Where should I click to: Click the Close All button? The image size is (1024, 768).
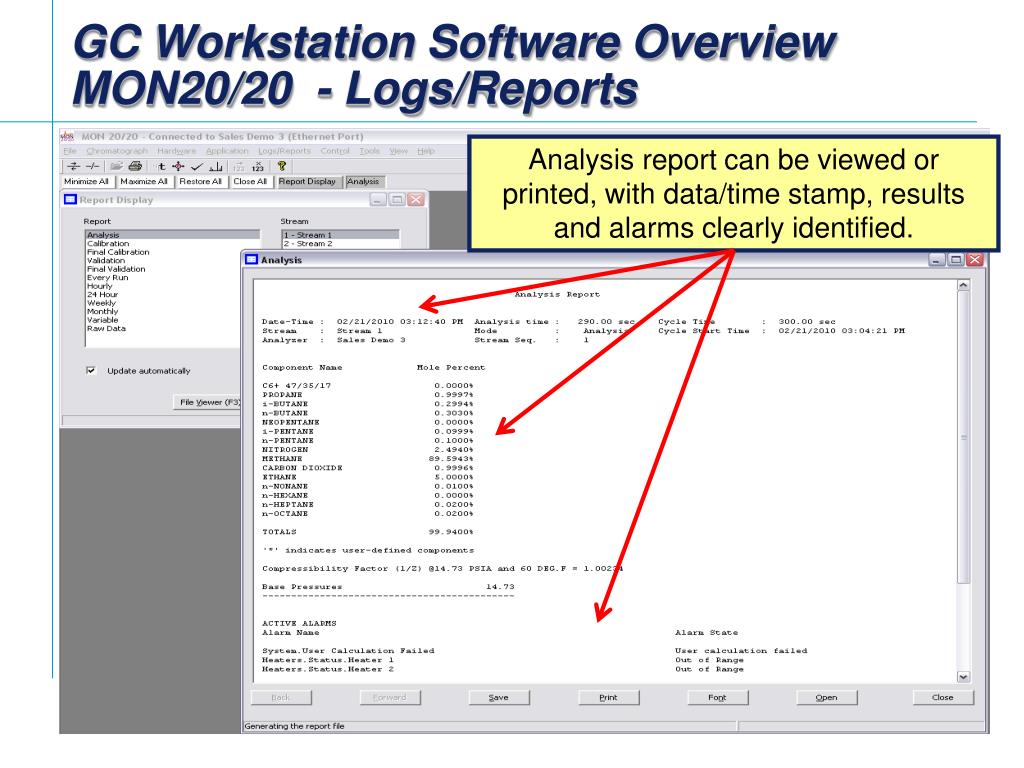[250, 182]
